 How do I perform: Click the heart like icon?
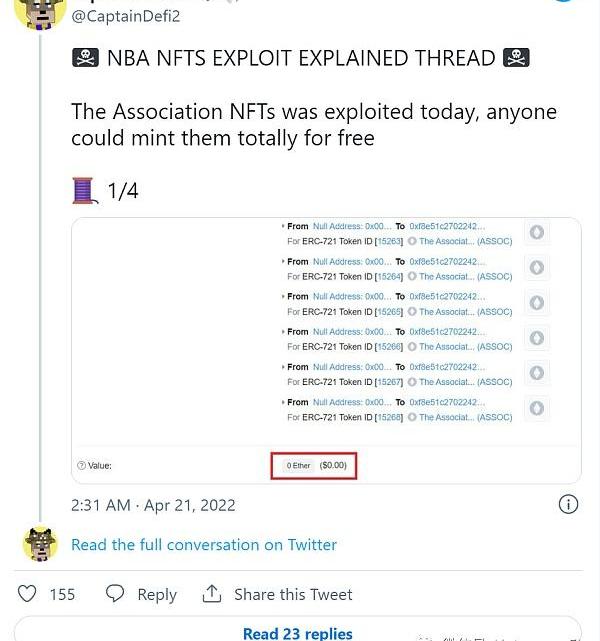28,594
